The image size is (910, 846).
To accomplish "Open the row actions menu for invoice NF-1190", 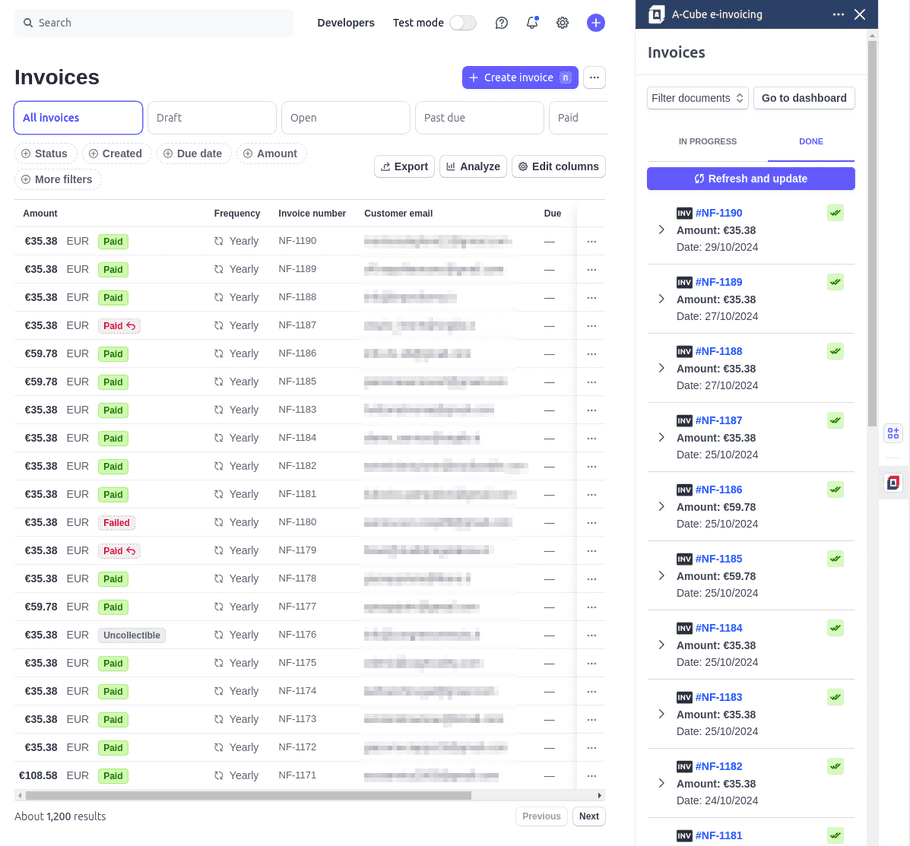I will (591, 241).
